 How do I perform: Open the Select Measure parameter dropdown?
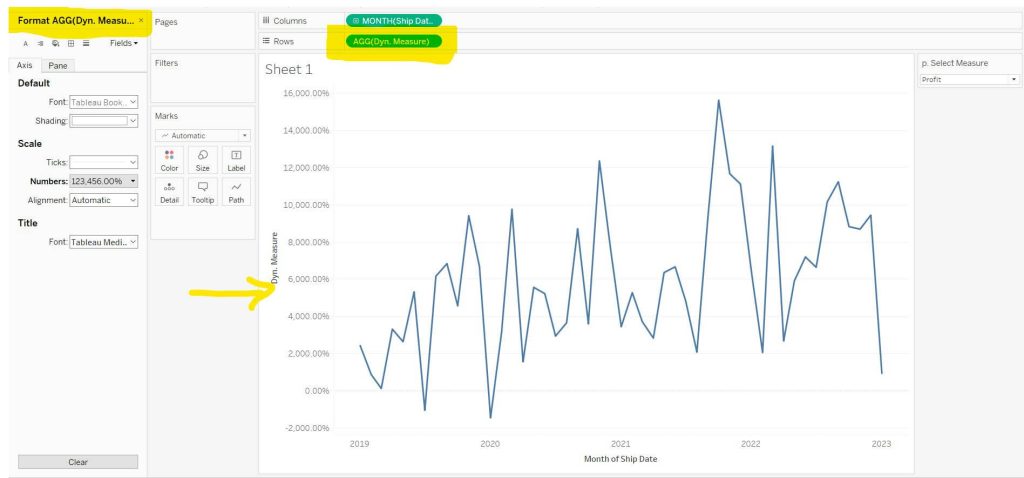(969, 80)
